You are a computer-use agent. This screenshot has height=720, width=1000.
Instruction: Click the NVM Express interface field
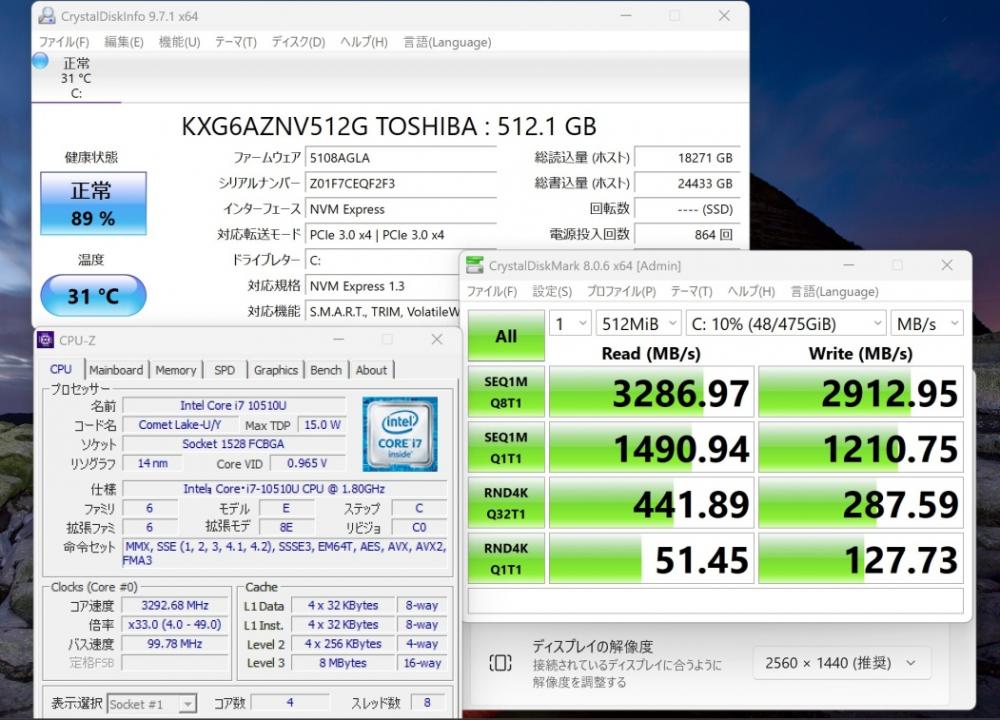pyautogui.click(x=401, y=209)
